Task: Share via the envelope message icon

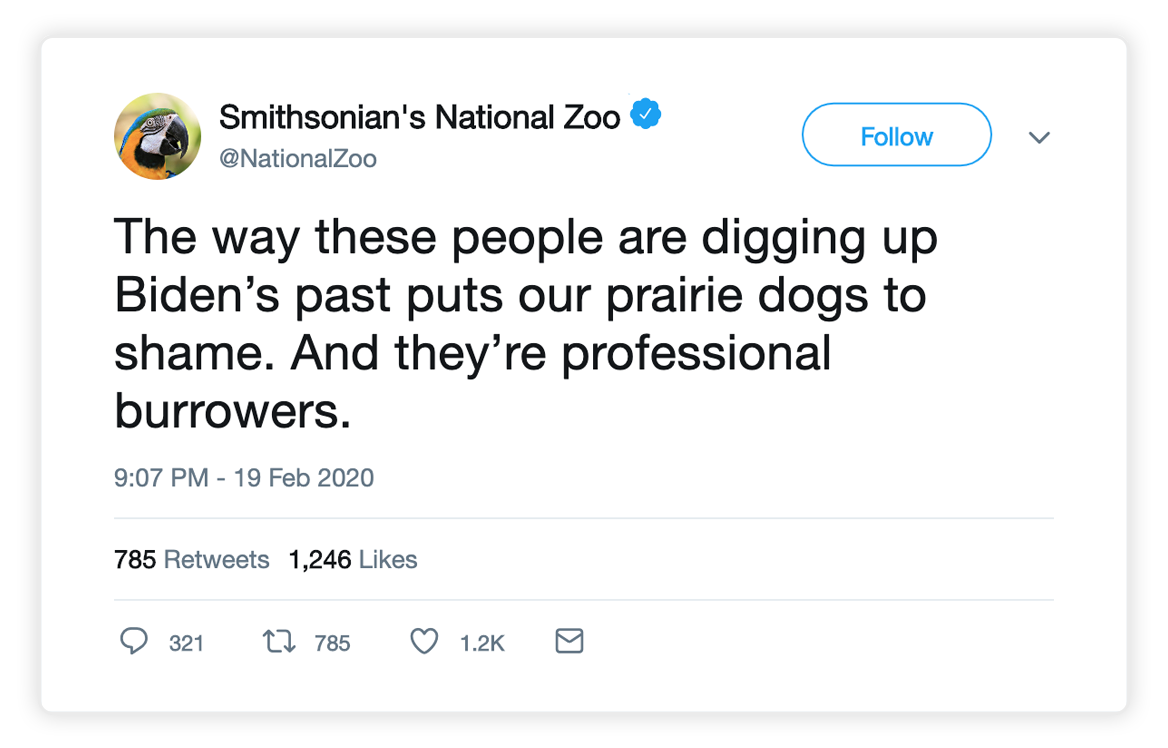Action: click(569, 641)
